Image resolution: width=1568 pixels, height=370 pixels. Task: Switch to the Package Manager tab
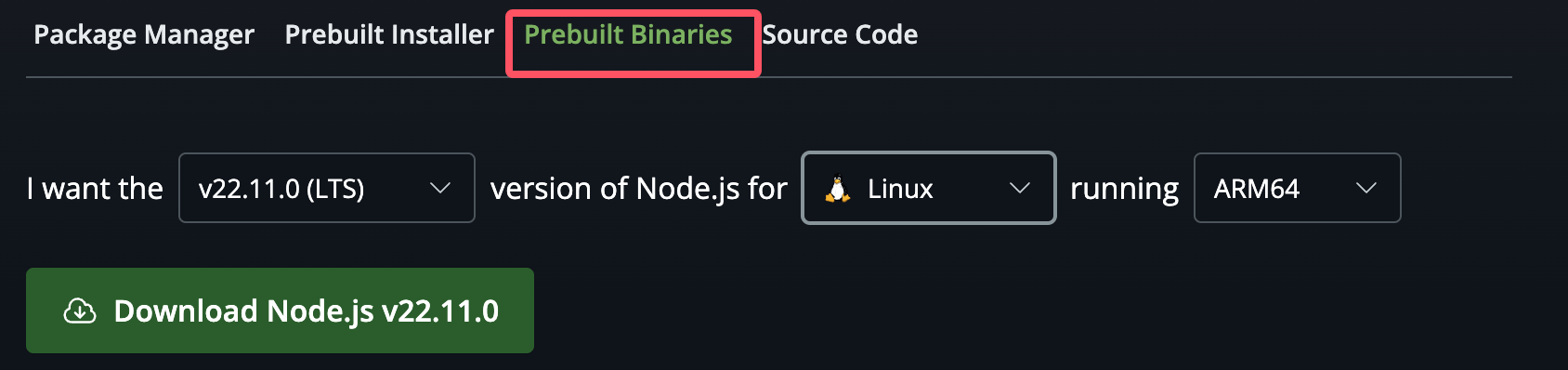pyautogui.click(x=144, y=35)
